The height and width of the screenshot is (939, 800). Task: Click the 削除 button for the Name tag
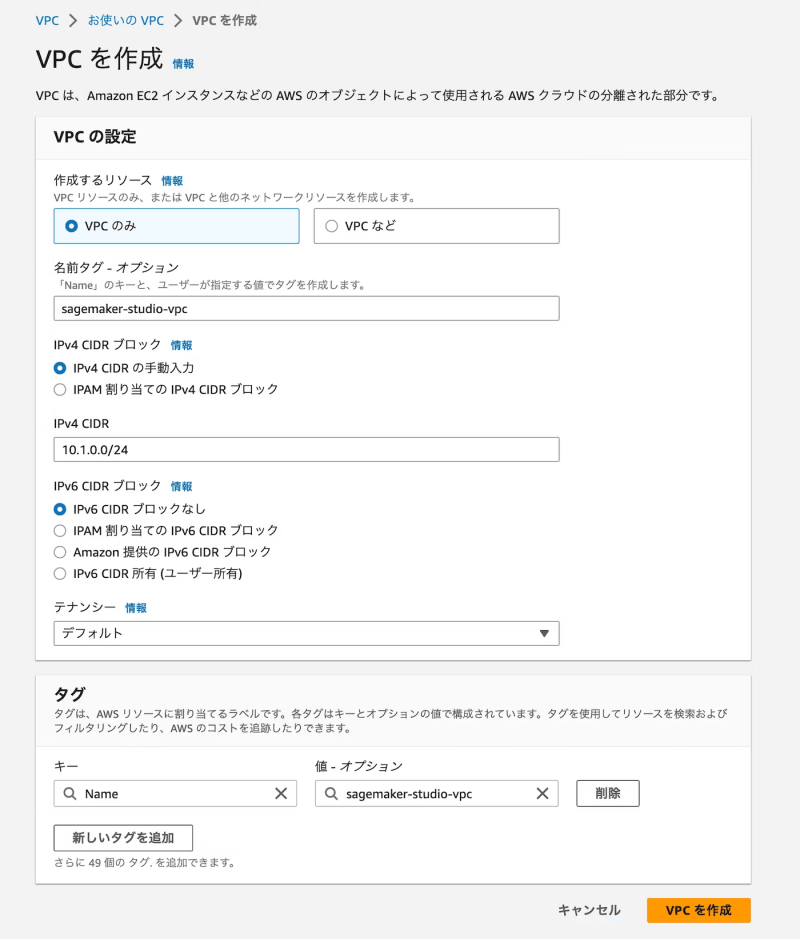pos(608,793)
